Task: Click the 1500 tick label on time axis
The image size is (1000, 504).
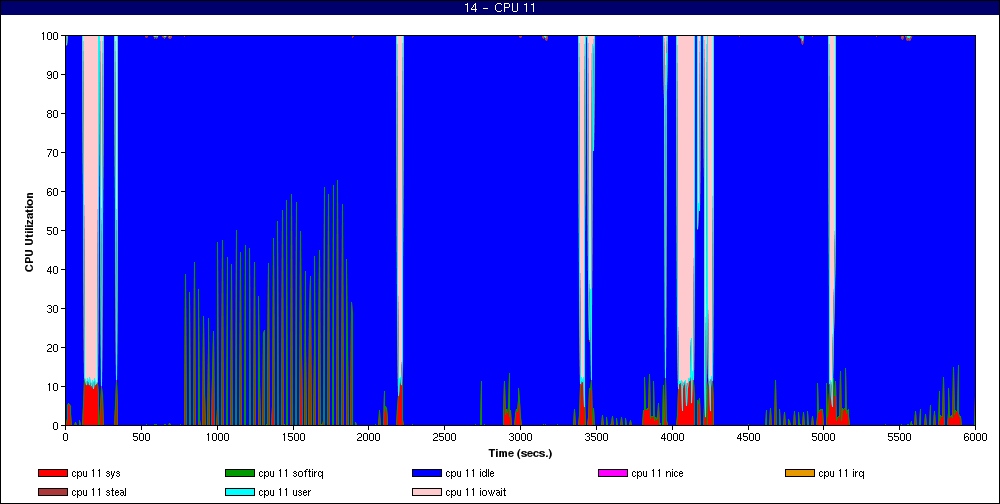Action: pos(293,437)
